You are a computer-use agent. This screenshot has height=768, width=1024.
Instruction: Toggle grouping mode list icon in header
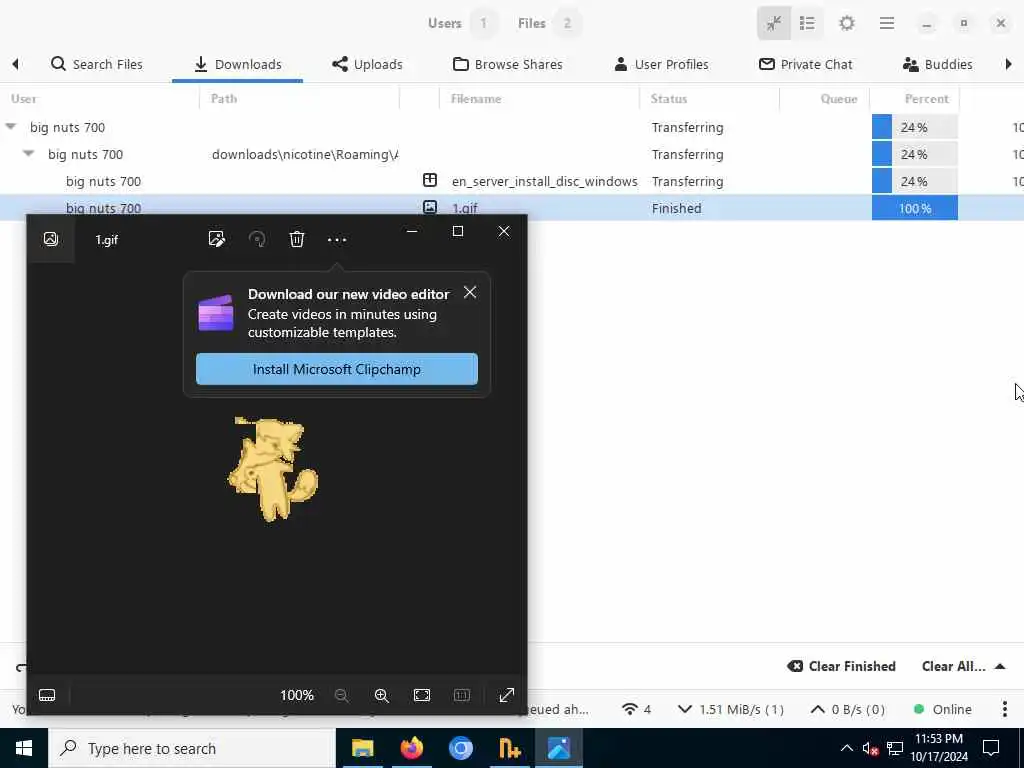coord(807,24)
